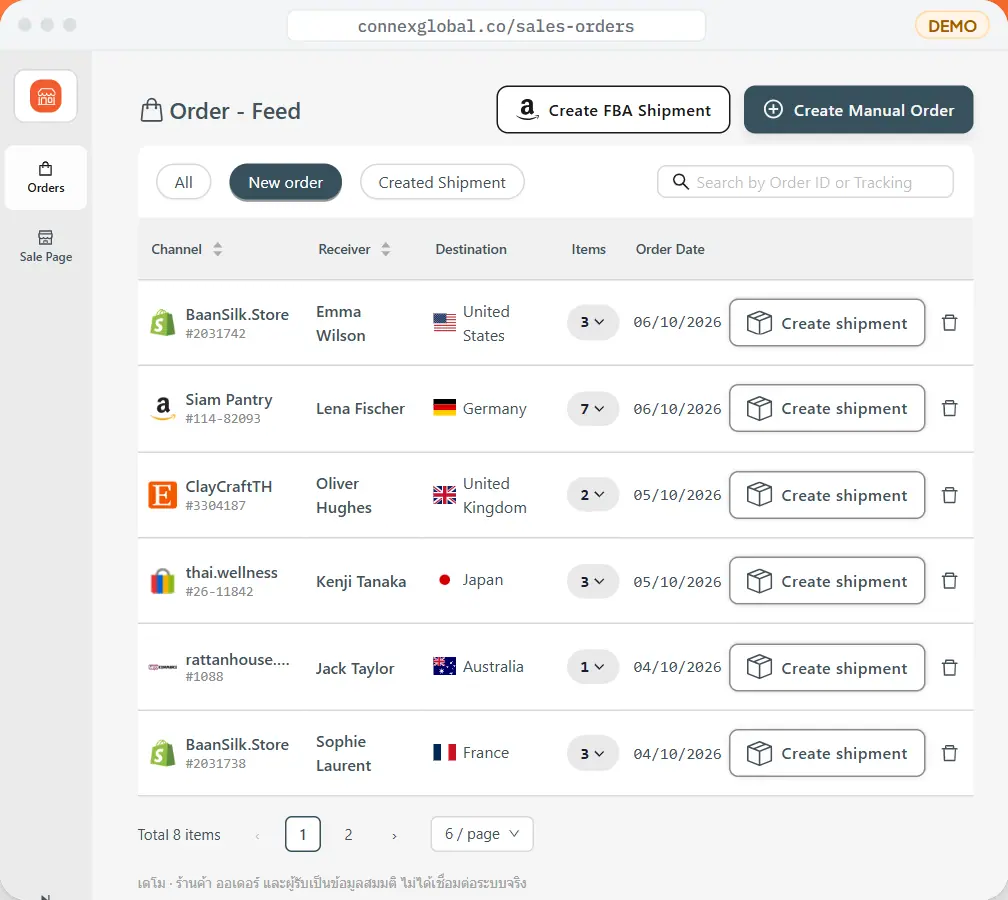Sort the table by Channel
The image size is (1008, 900).
(218, 249)
